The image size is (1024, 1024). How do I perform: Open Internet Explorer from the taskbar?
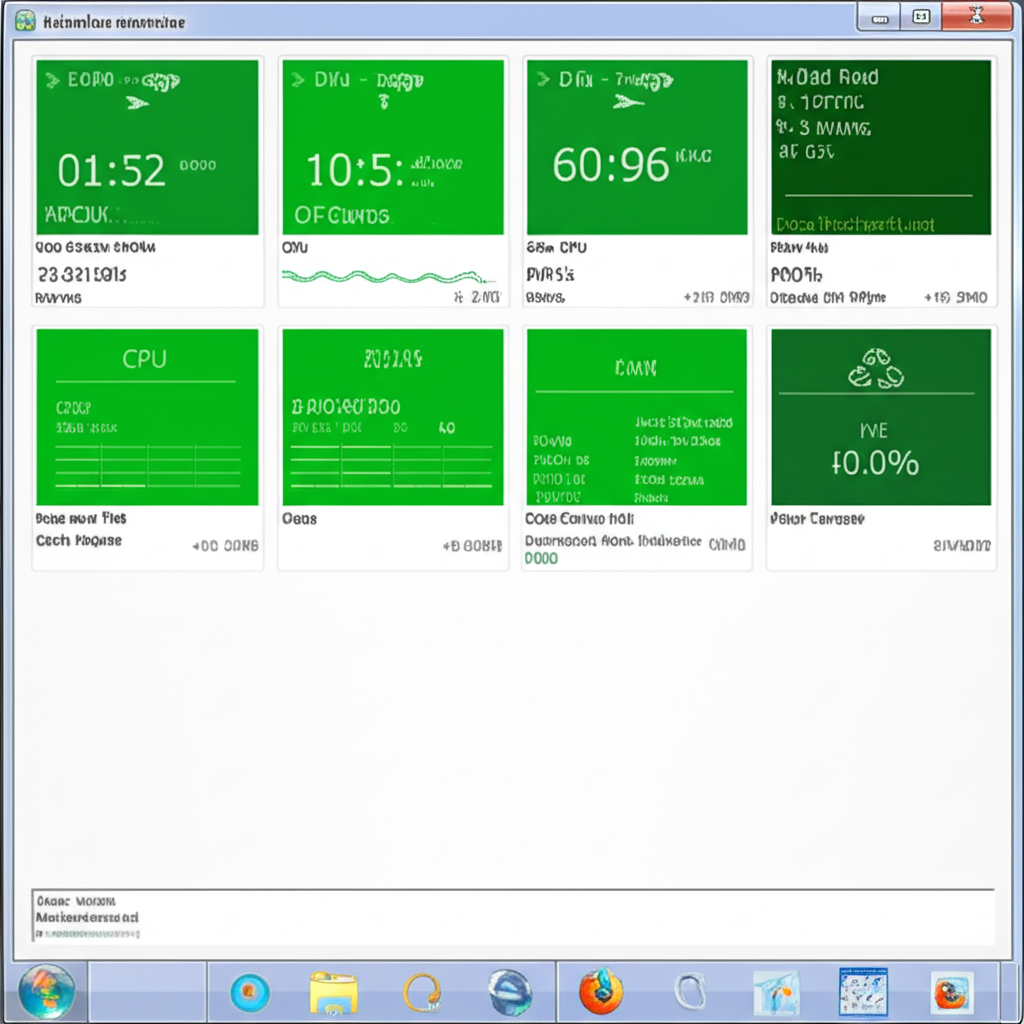click(x=513, y=992)
